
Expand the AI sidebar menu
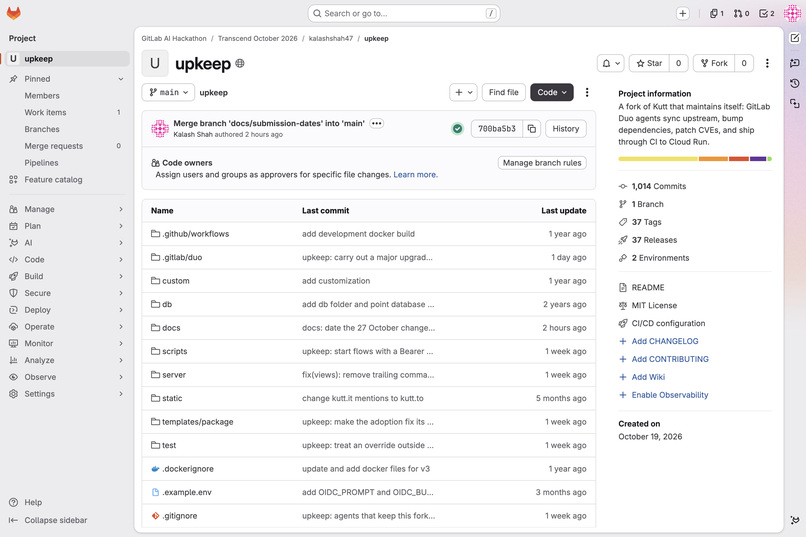tap(67, 243)
